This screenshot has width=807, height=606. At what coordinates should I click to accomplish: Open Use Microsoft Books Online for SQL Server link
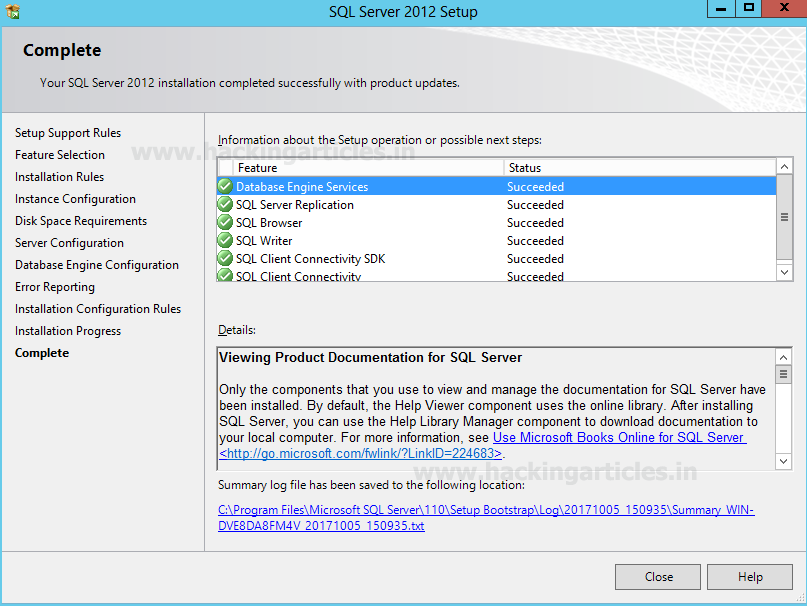pos(620,438)
